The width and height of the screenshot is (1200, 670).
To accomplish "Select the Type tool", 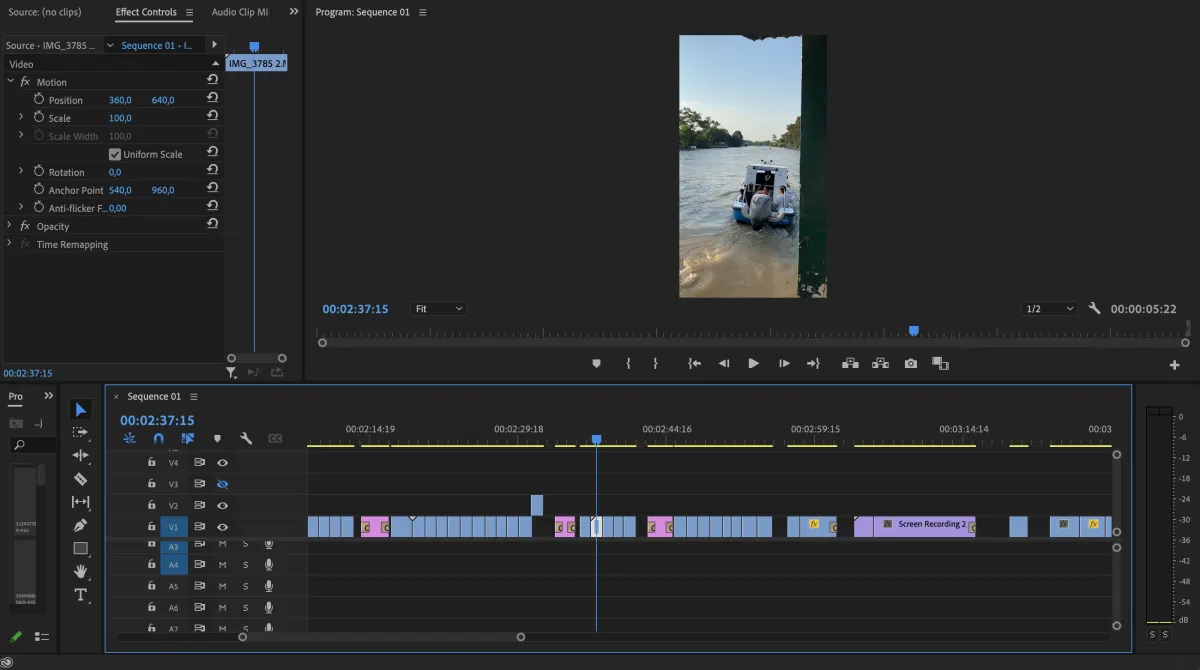I will [81, 595].
